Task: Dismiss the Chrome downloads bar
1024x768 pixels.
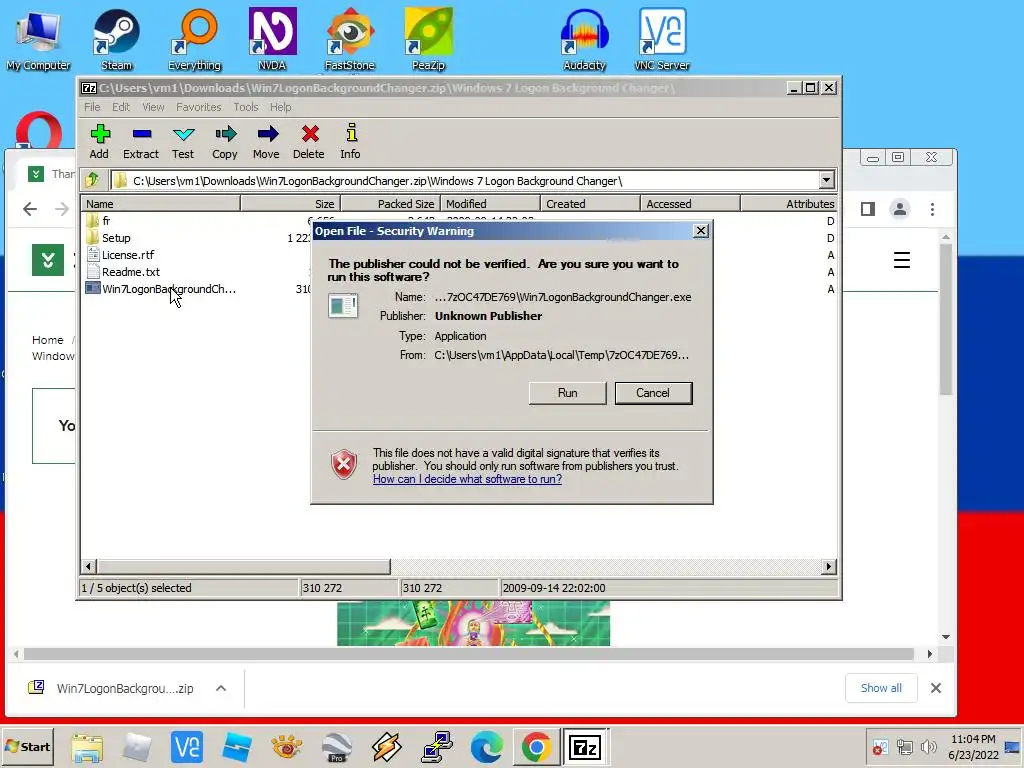Action: click(936, 688)
